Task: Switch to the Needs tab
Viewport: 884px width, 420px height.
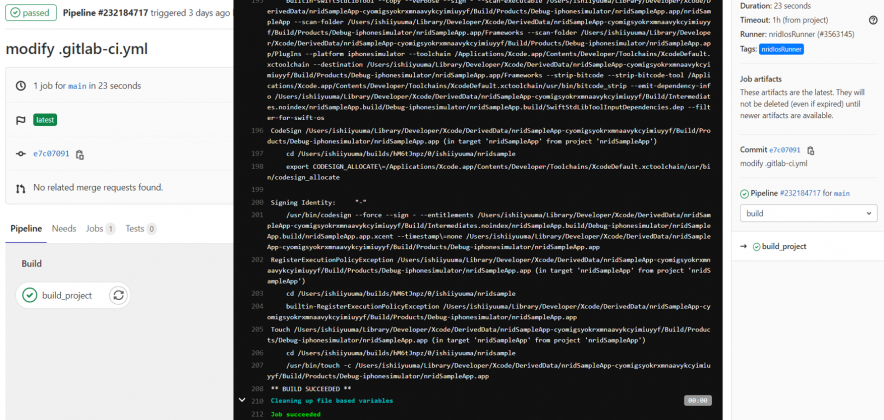Action: [64, 229]
